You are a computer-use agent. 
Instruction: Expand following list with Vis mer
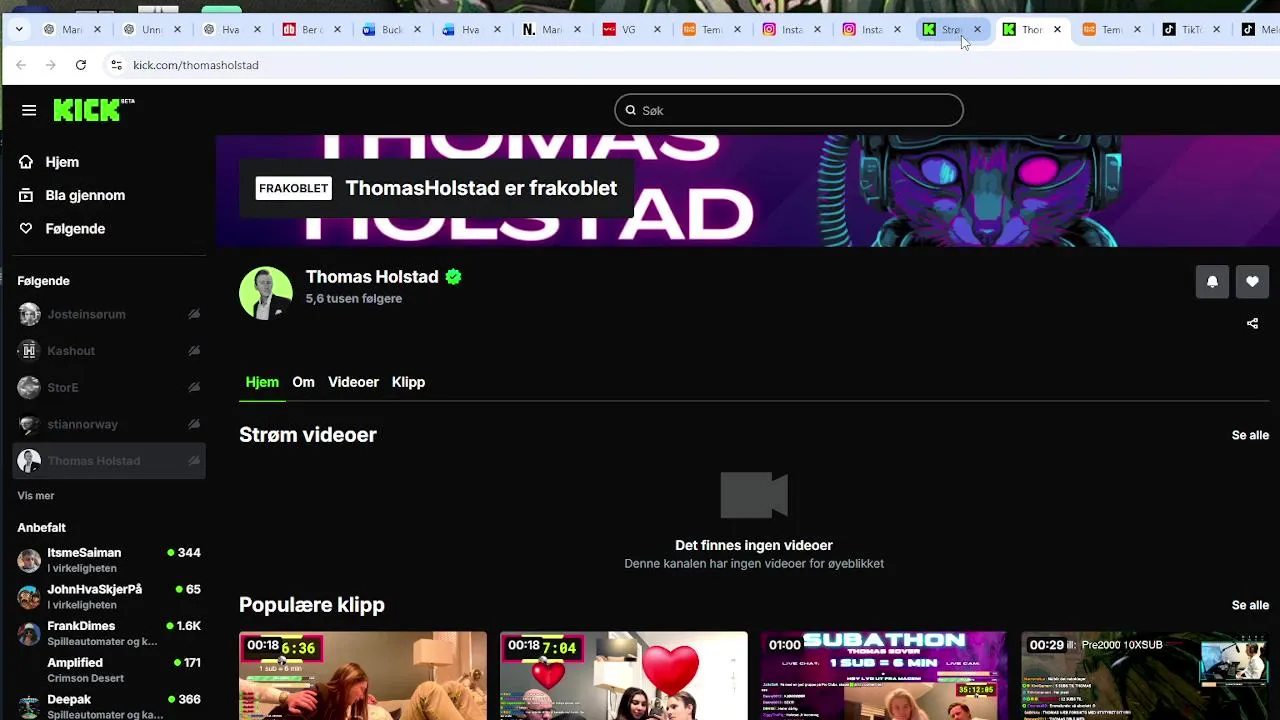tap(36, 495)
